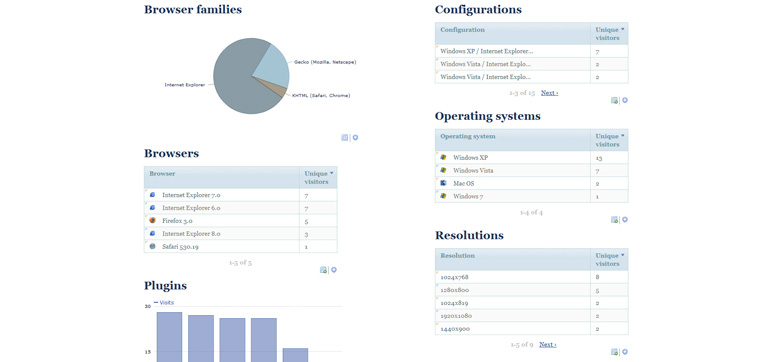Click Next link under the Resolutions table
This screenshot has width=774, height=362.
coord(547,345)
